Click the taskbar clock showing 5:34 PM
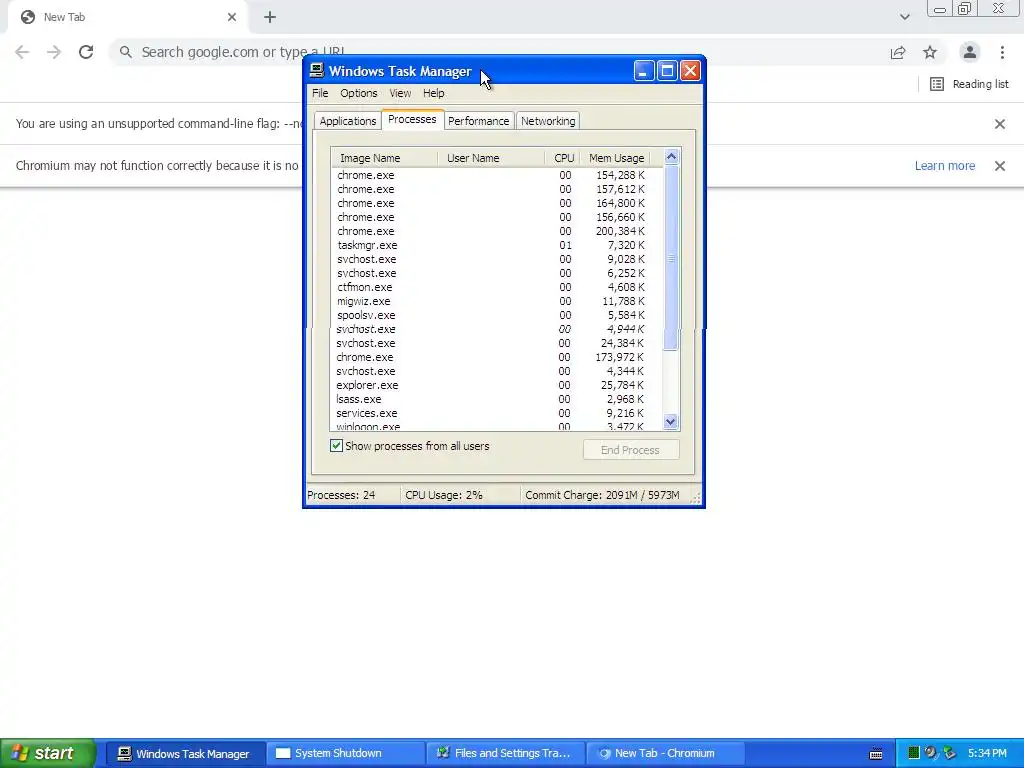The height and width of the screenshot is (768, 1024). click(x=987, y=754)
